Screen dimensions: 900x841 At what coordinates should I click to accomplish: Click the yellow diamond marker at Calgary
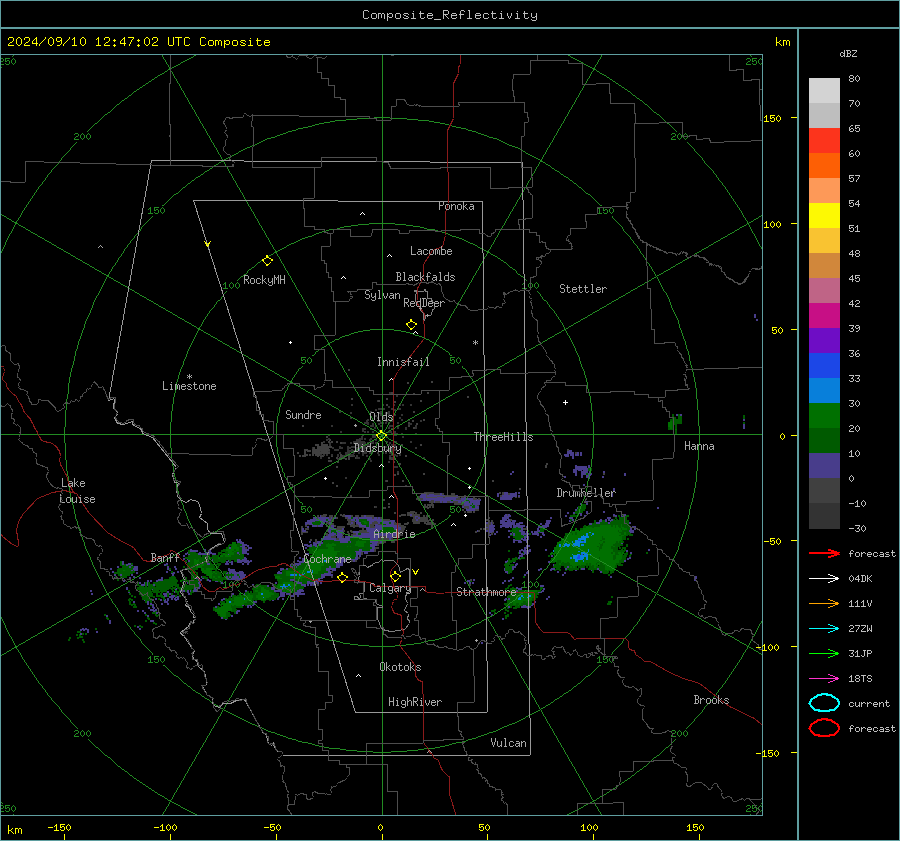pos(395,576)
